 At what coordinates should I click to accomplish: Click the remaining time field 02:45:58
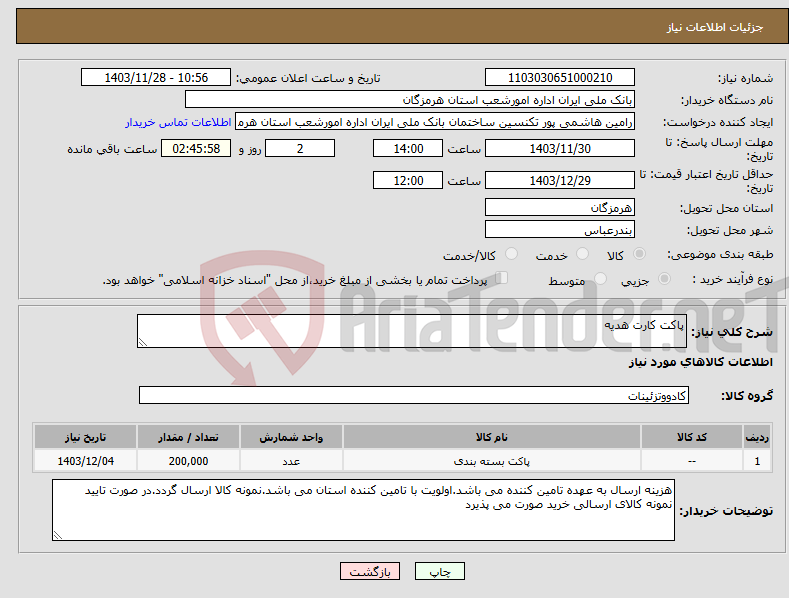tap(196, 148)
